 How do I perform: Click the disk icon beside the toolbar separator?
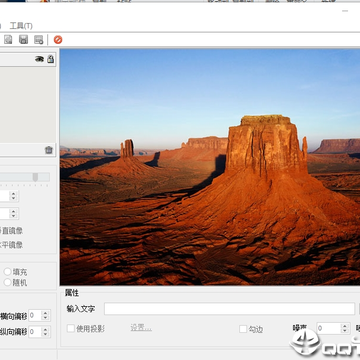[x=39, y=40]
